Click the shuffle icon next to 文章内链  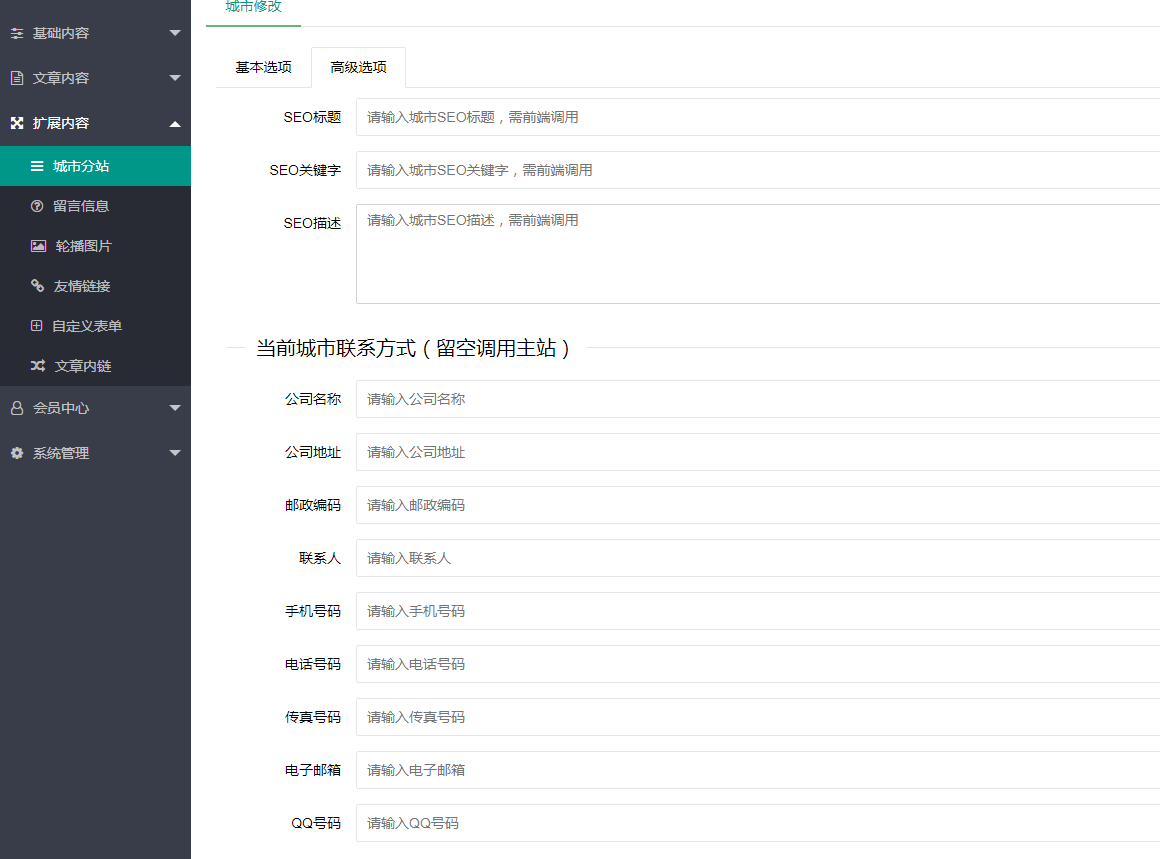36,365
